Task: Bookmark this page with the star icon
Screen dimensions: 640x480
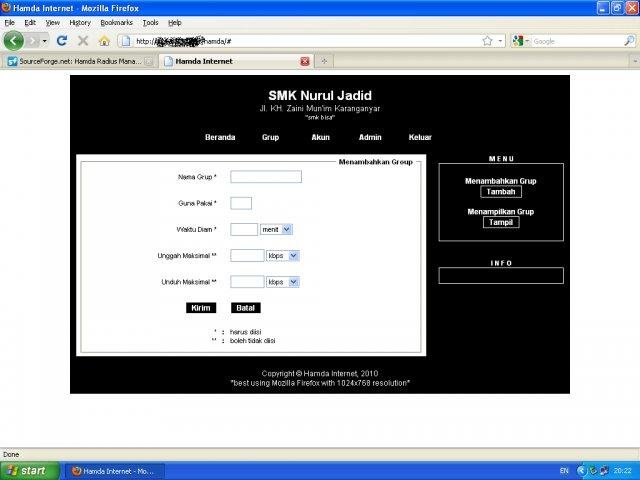Action: (487, 41)
